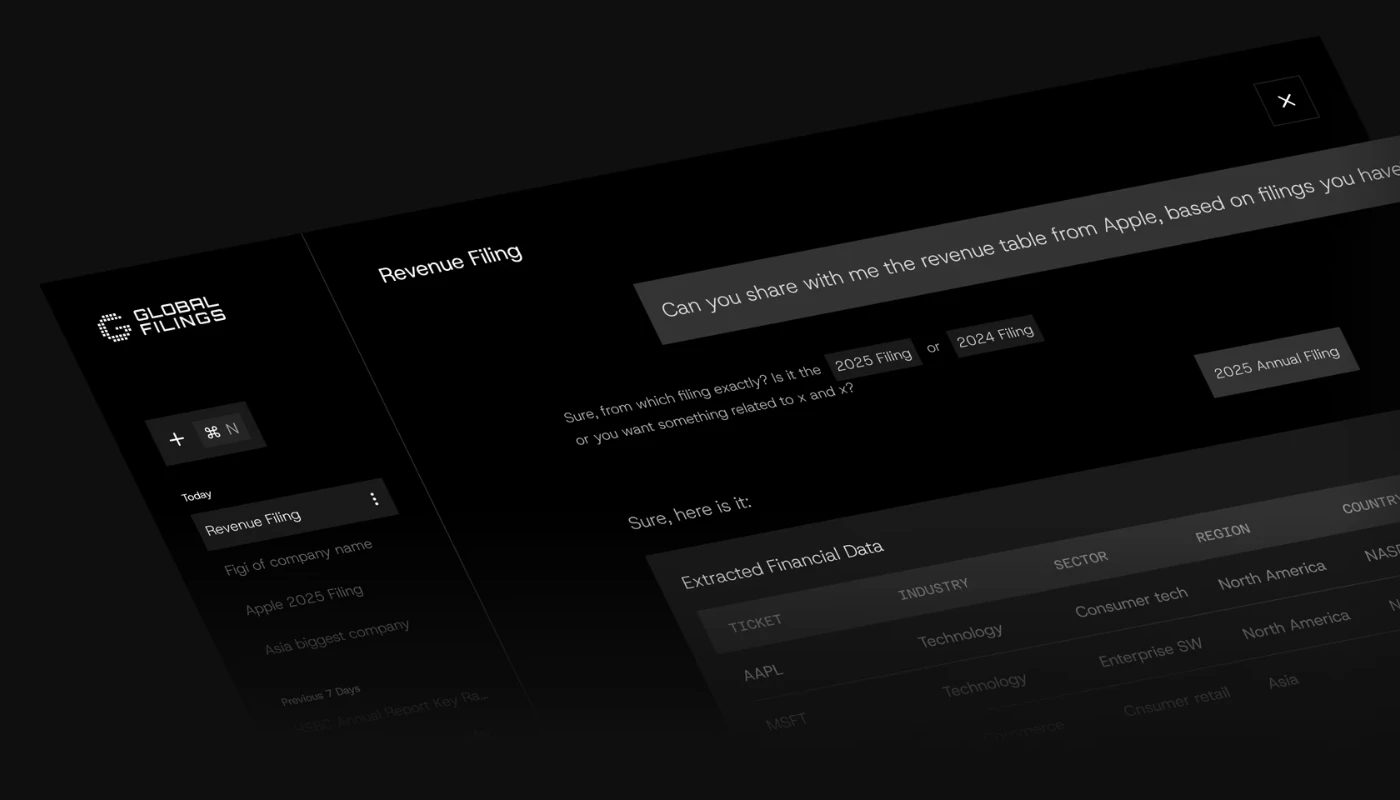Viewport: 1400px width, 800px height.
Task: Open the Revenue Filing options menu dots
Action: 374,498
